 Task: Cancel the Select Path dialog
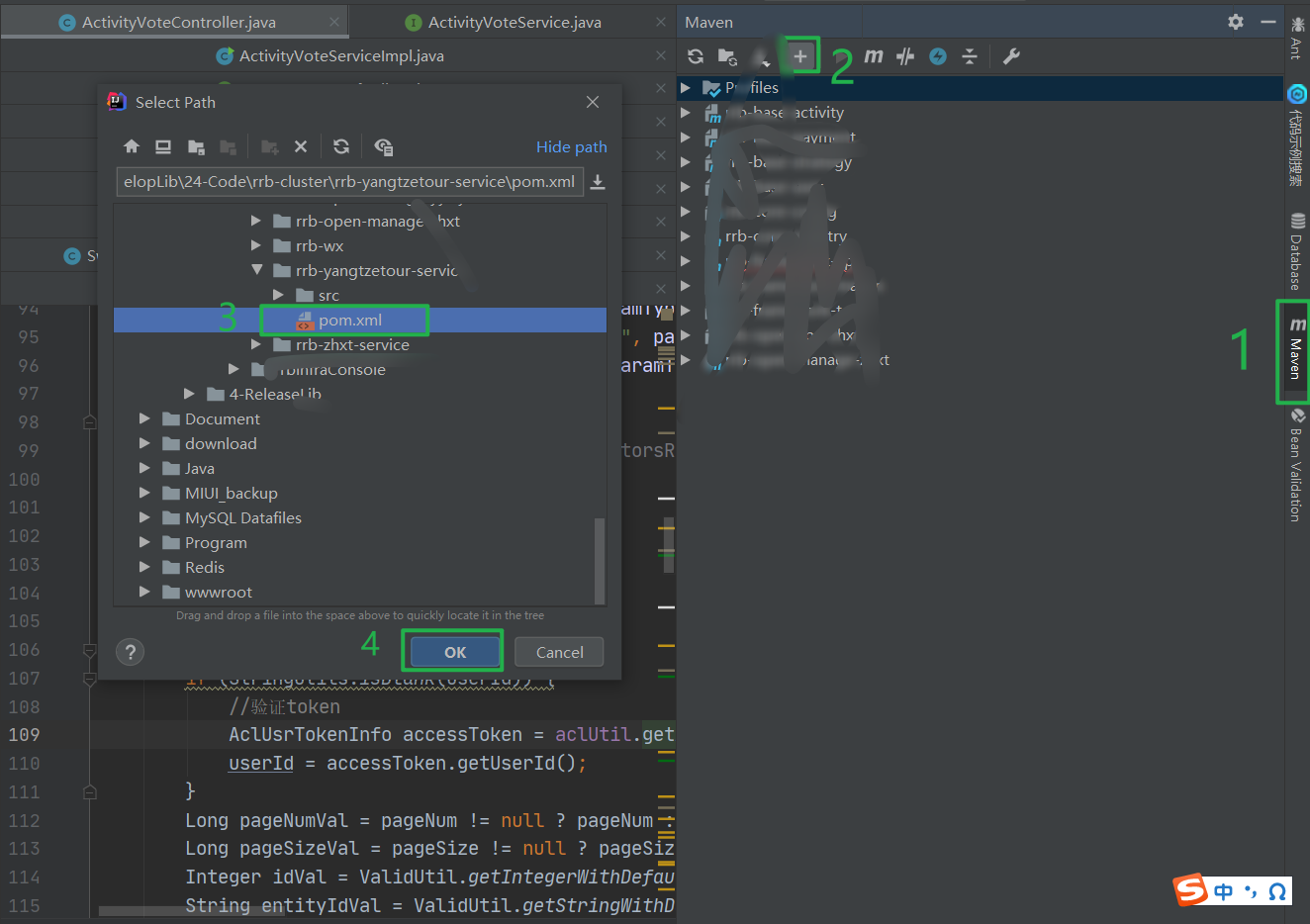(560, 652)
